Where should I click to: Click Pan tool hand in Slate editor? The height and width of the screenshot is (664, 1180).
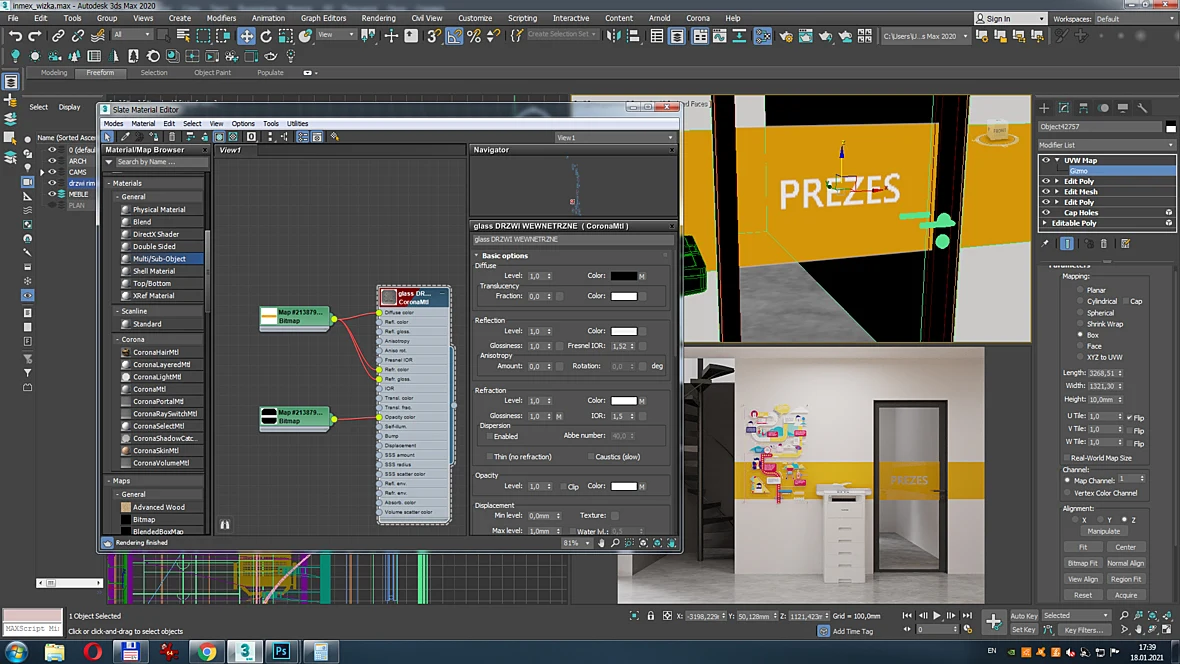[x=601, y=543]
